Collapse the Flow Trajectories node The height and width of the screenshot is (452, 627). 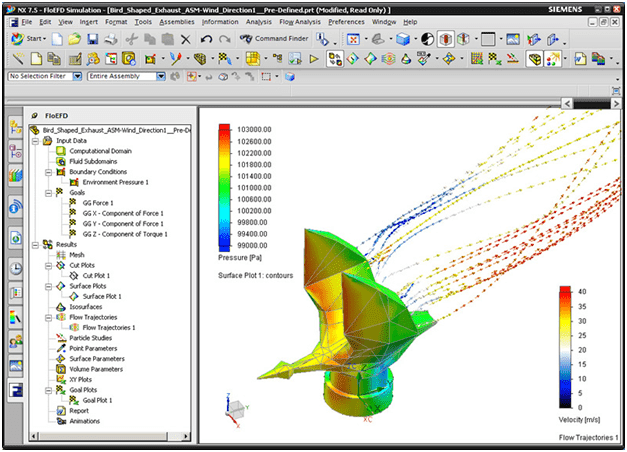tap(48, 318)
